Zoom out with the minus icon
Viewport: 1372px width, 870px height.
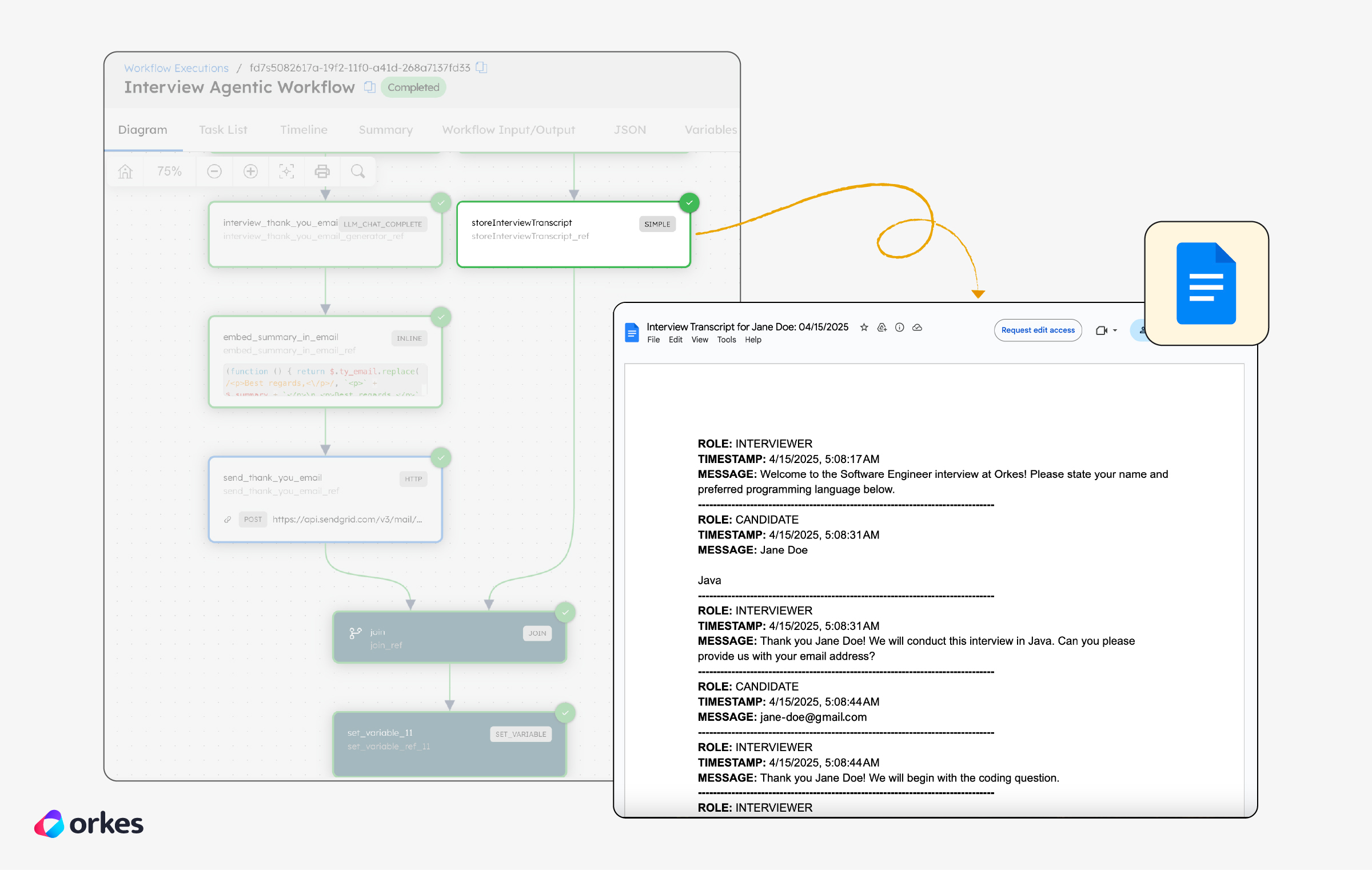[214, 171]
